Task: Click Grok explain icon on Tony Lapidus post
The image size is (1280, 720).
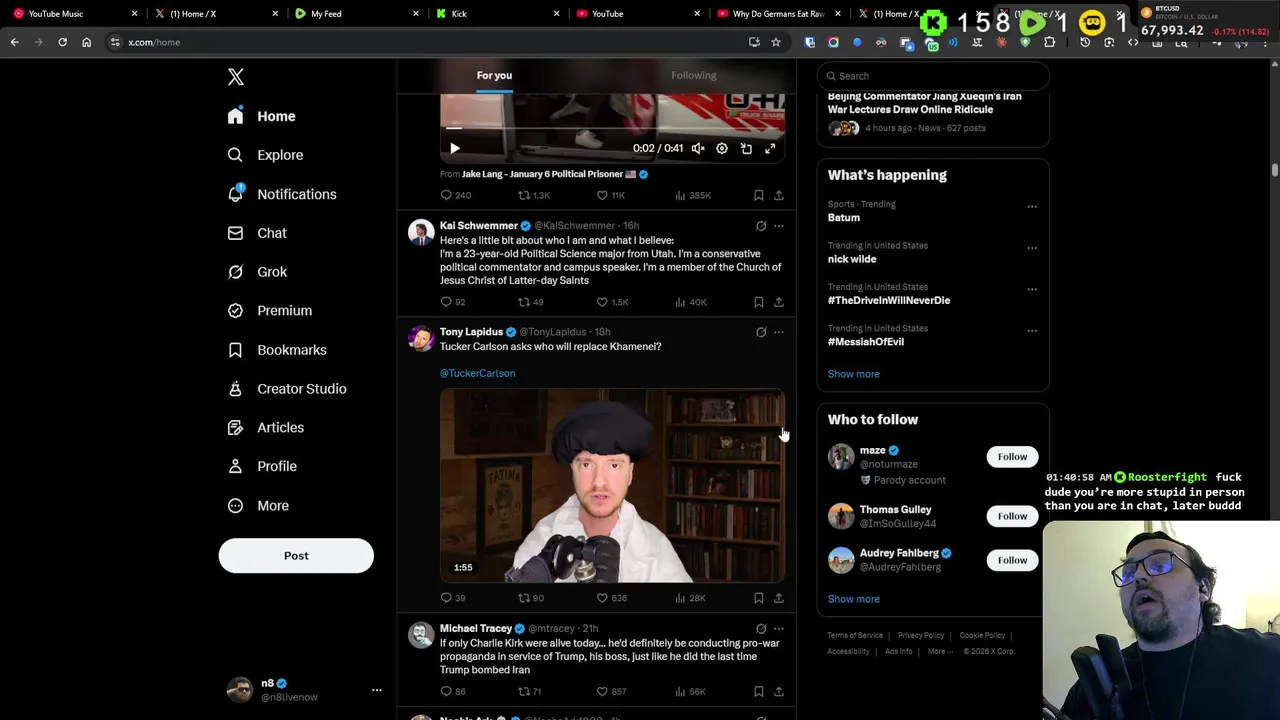Action: [x=761, y=332]
